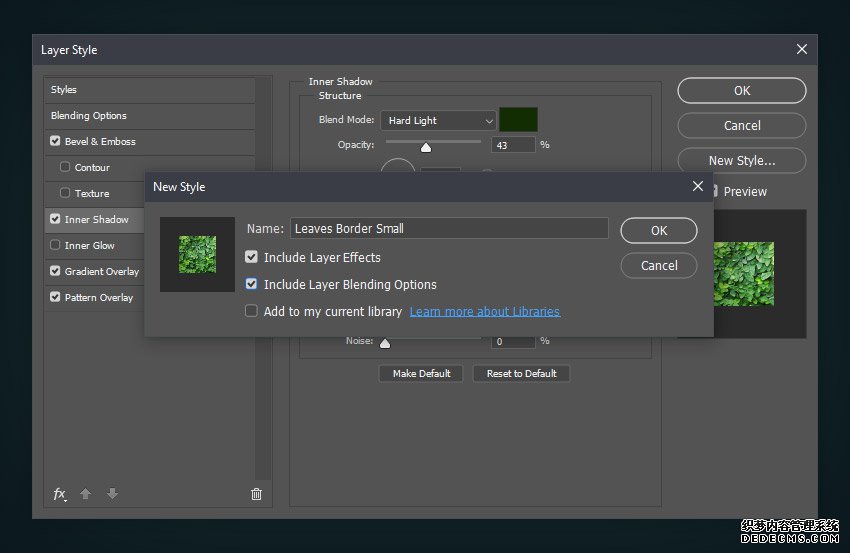Click the New Style leaves thumbnail
The width and height of the screenshot is (850, 553).
click(x=197, y=255)
